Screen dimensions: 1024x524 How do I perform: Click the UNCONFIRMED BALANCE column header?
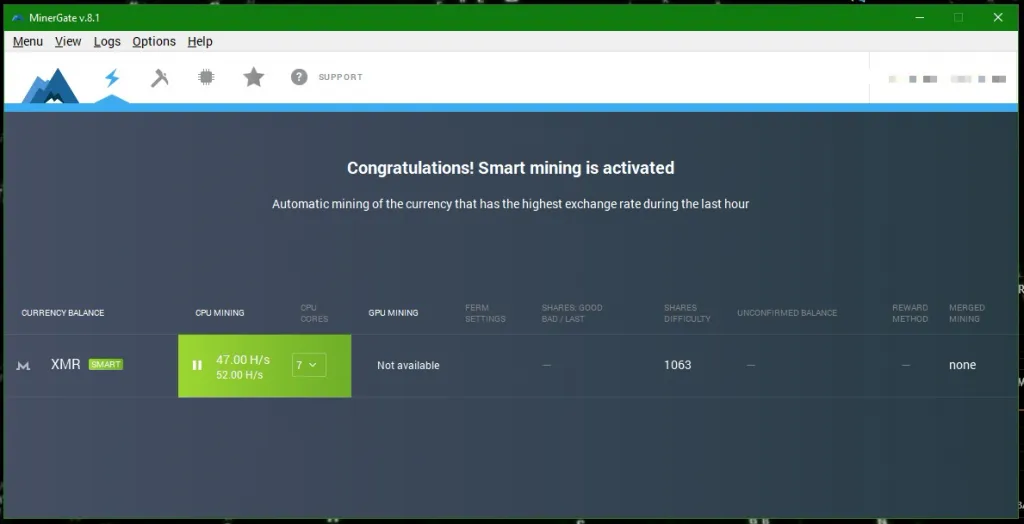787,313
